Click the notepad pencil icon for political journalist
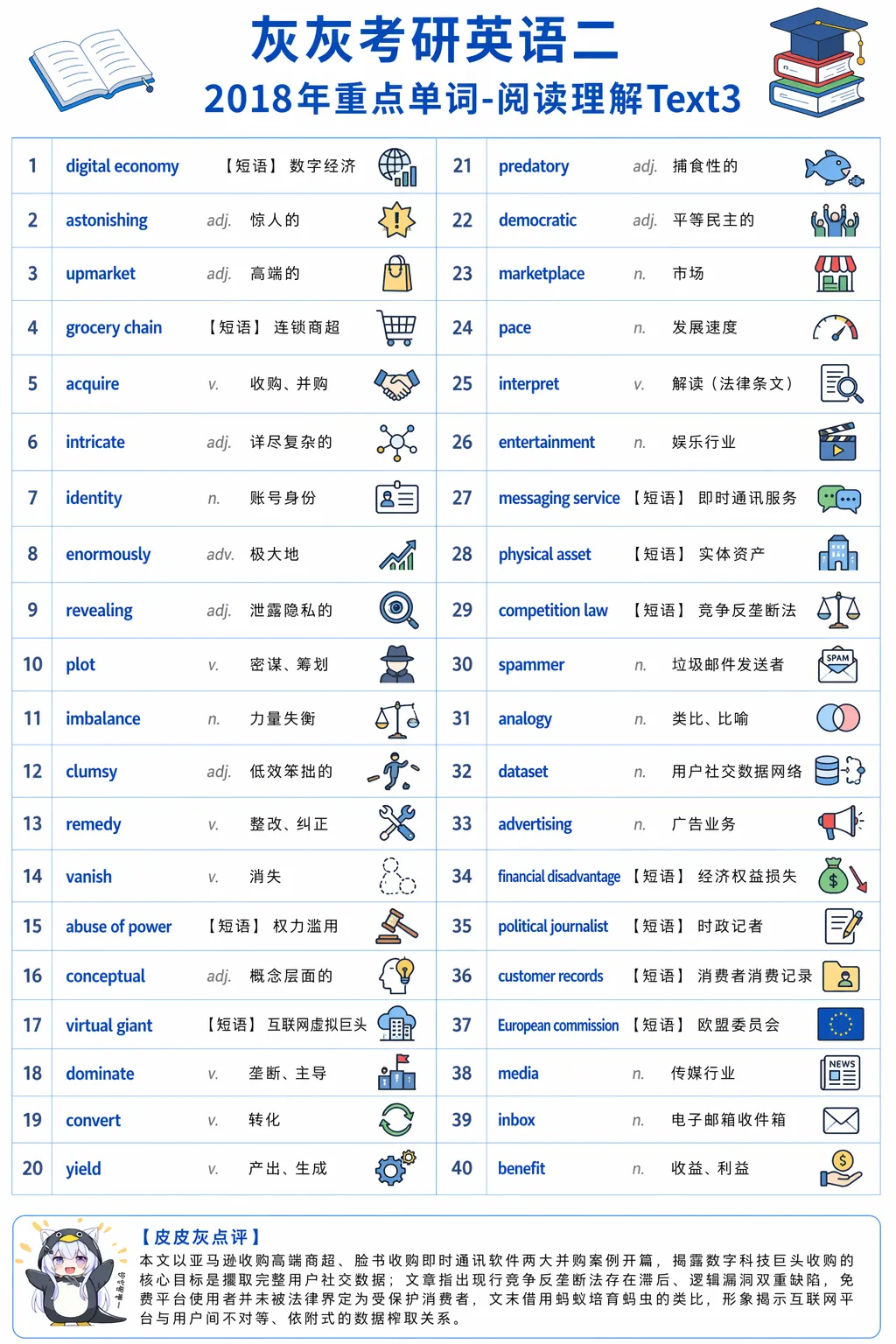 (843, 926)
